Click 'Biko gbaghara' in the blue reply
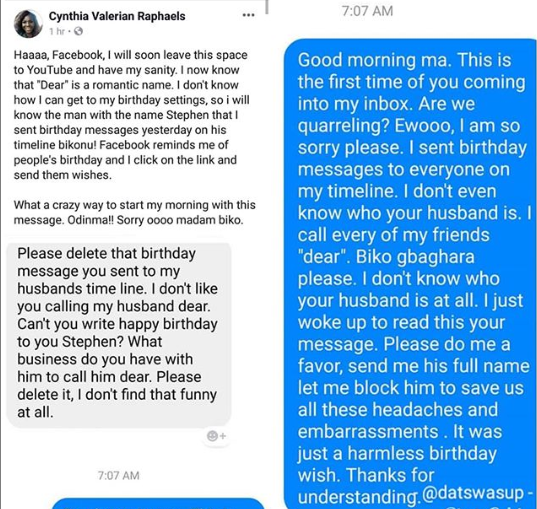Viewport: 537px width, 509px height. click(x=415, y=257)
